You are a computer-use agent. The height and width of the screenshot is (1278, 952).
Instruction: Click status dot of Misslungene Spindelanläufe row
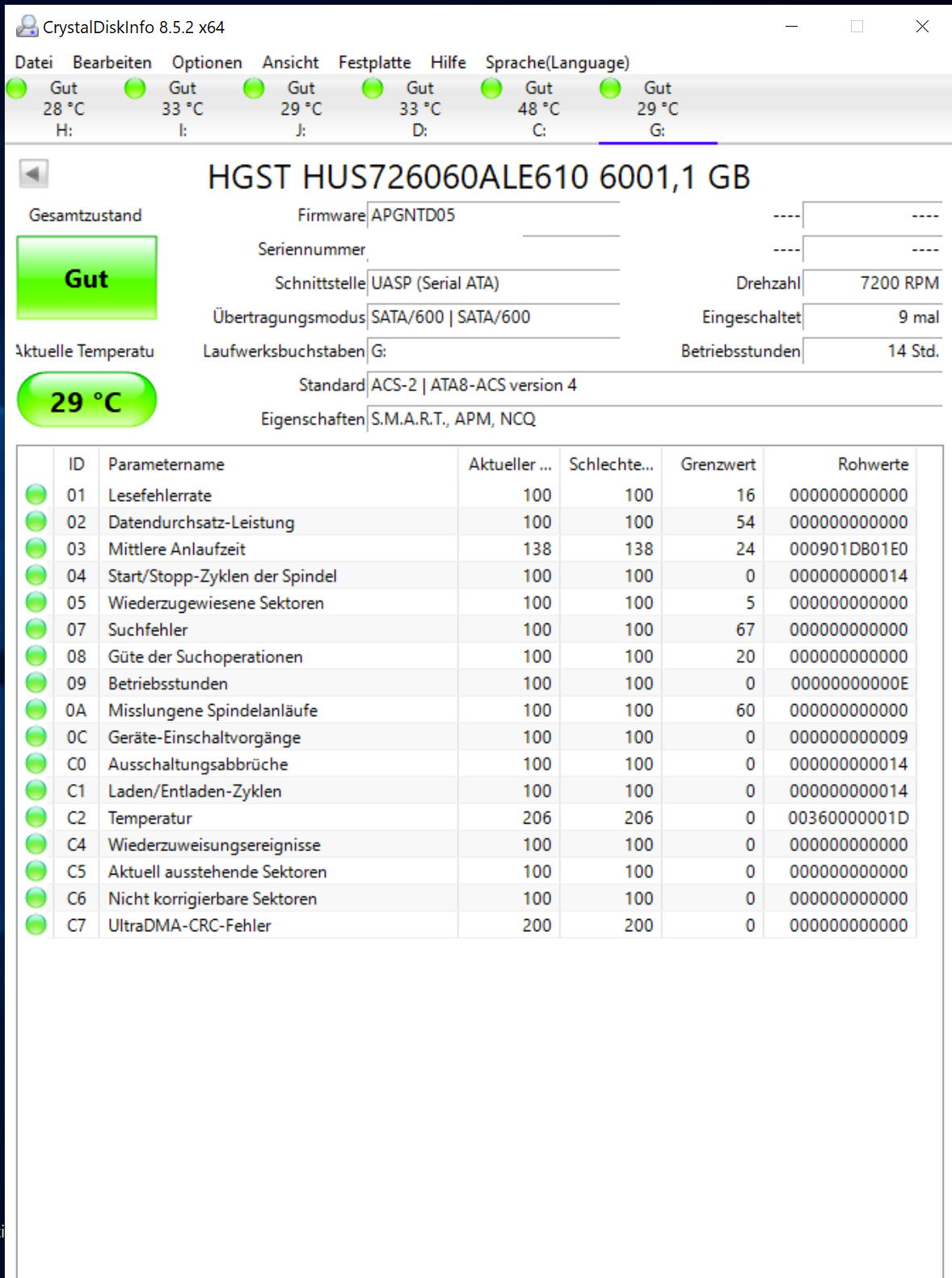pos(36,710)
